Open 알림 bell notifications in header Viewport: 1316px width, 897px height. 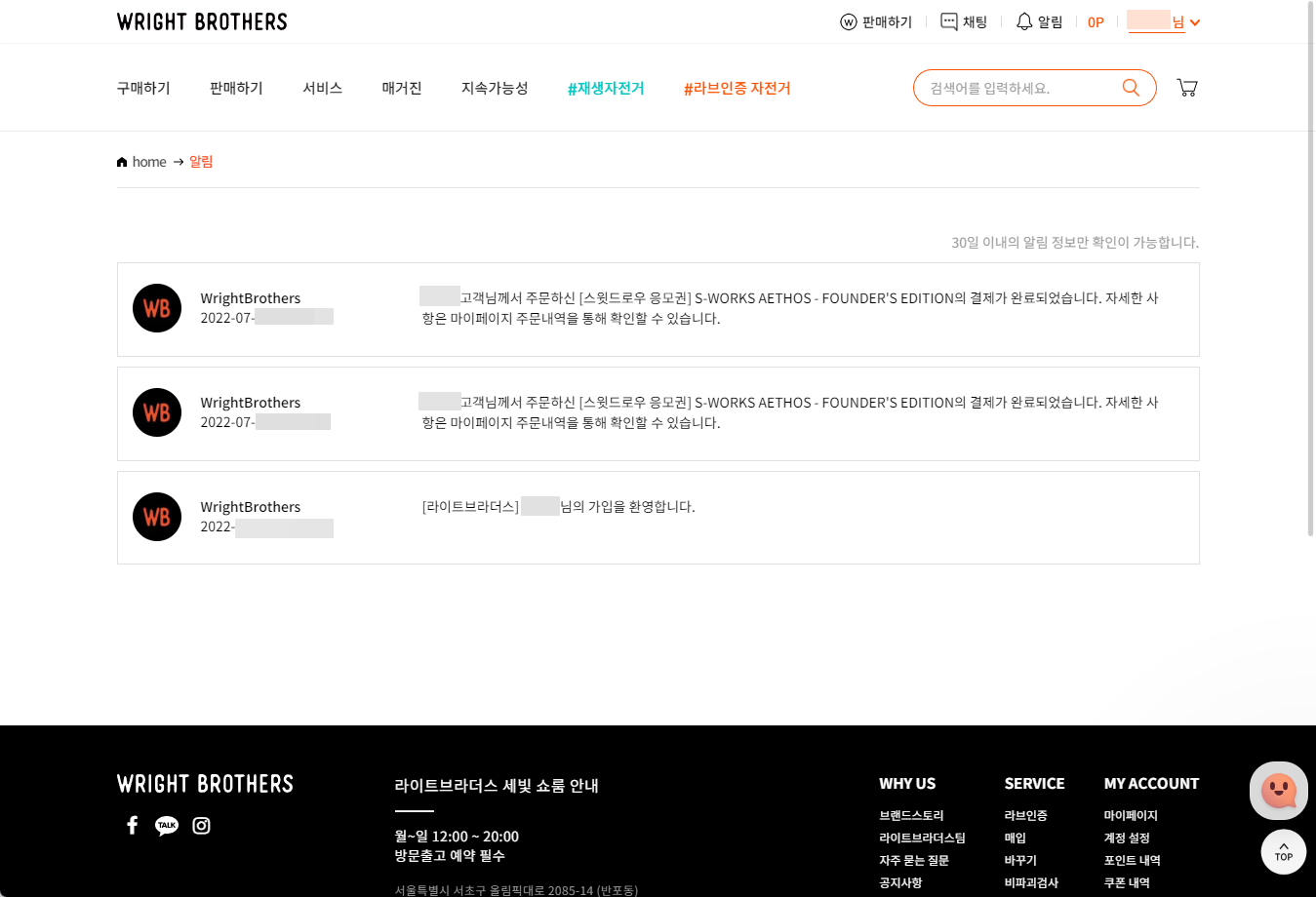(1039, 21)
